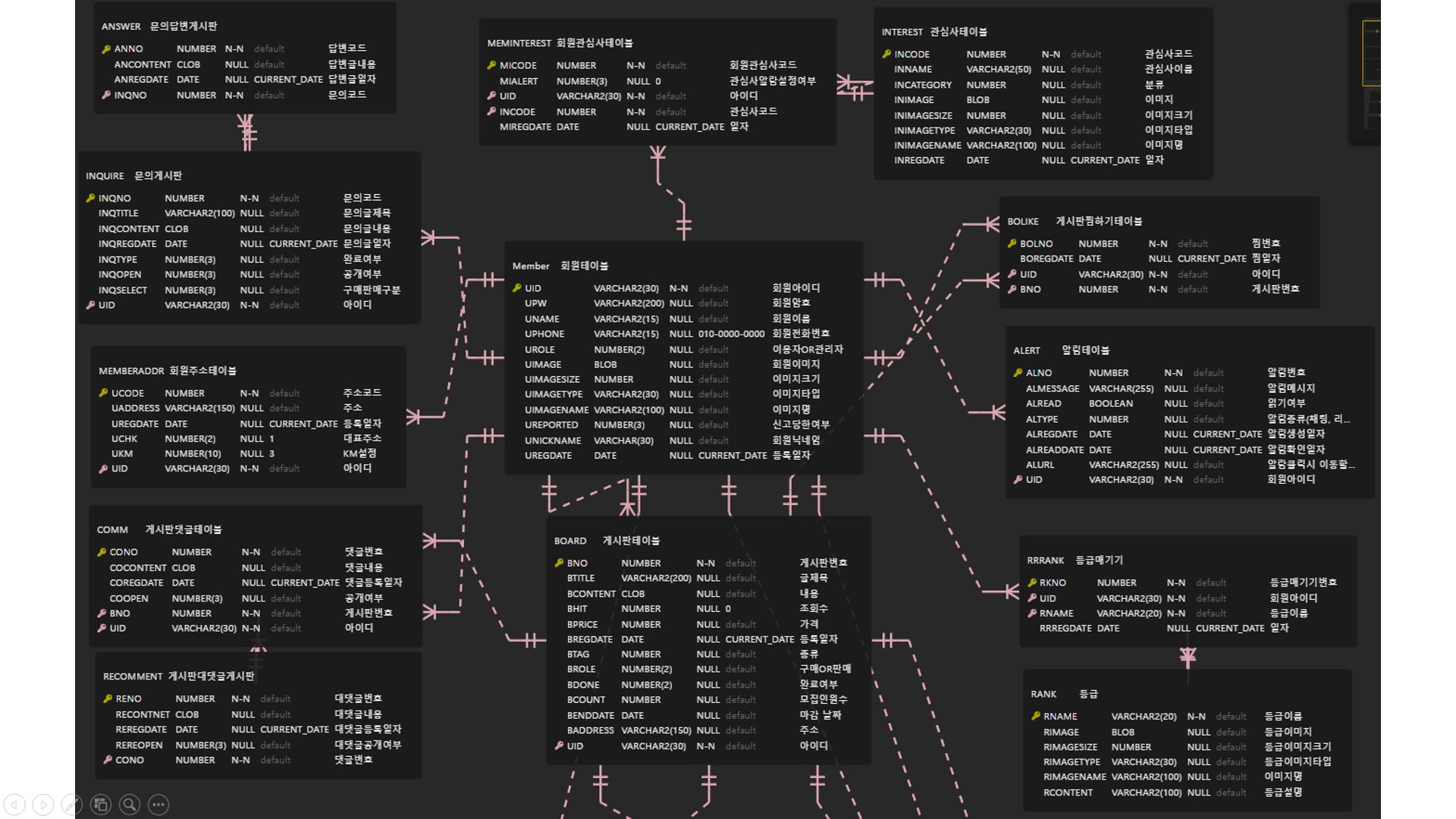Image resolution: width=1456 pixels, height=819 pixels.
Task: Click the RCONTENT column name
Action: pyautogui.click(x=1068, y=793)
